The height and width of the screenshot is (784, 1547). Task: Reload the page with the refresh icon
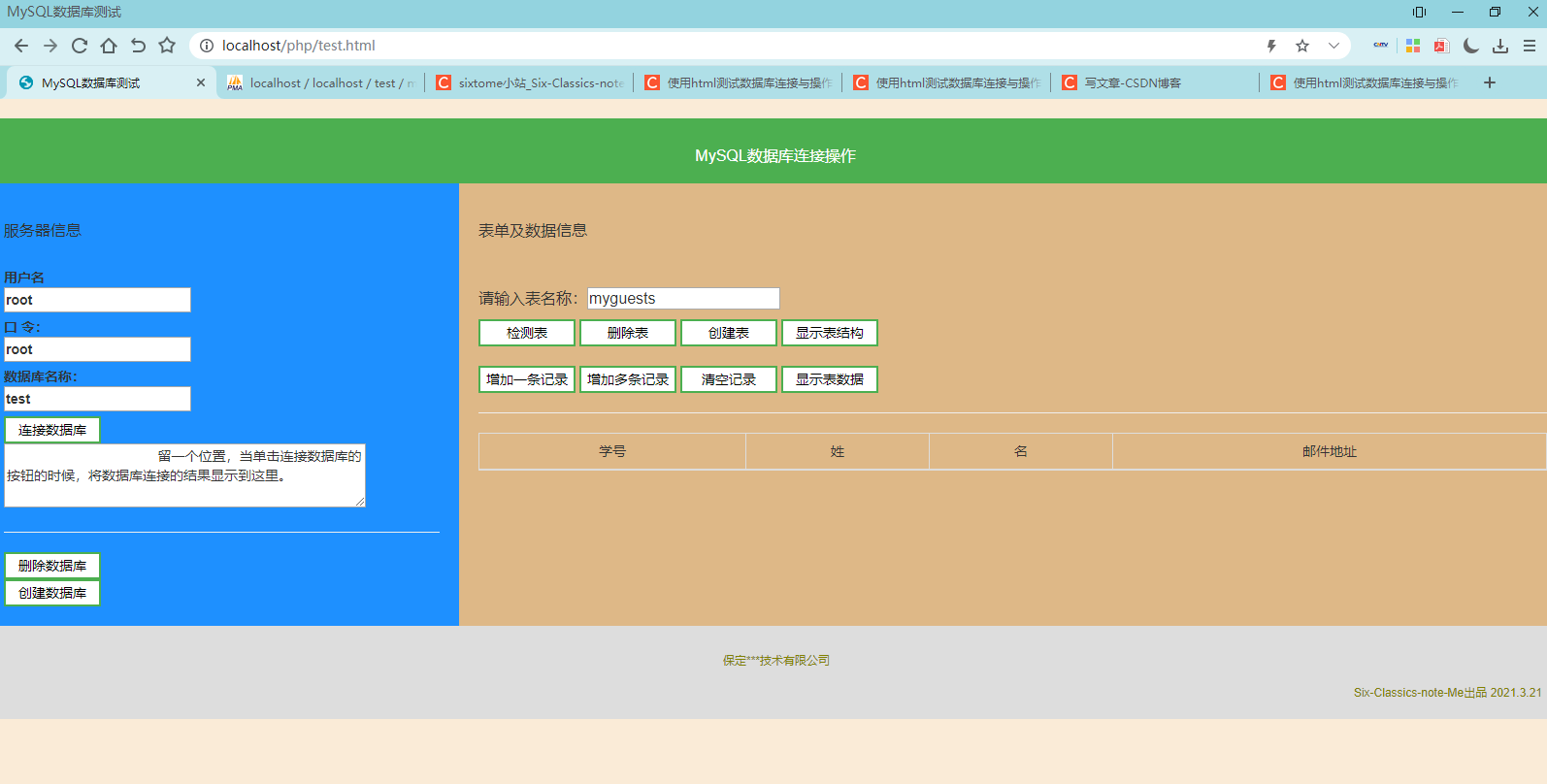tap(80, 46)
